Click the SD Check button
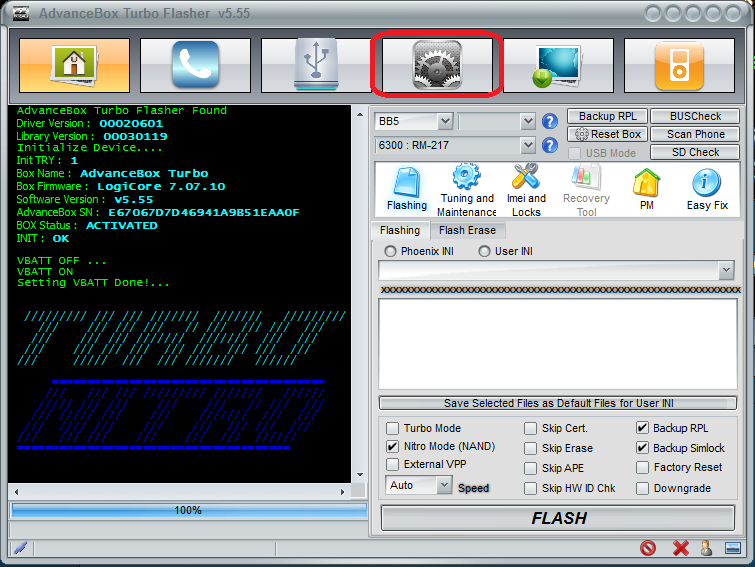Image resolution: width=755 pixels, height=567 pixels. pyautogui.click(x=695, y=152)
